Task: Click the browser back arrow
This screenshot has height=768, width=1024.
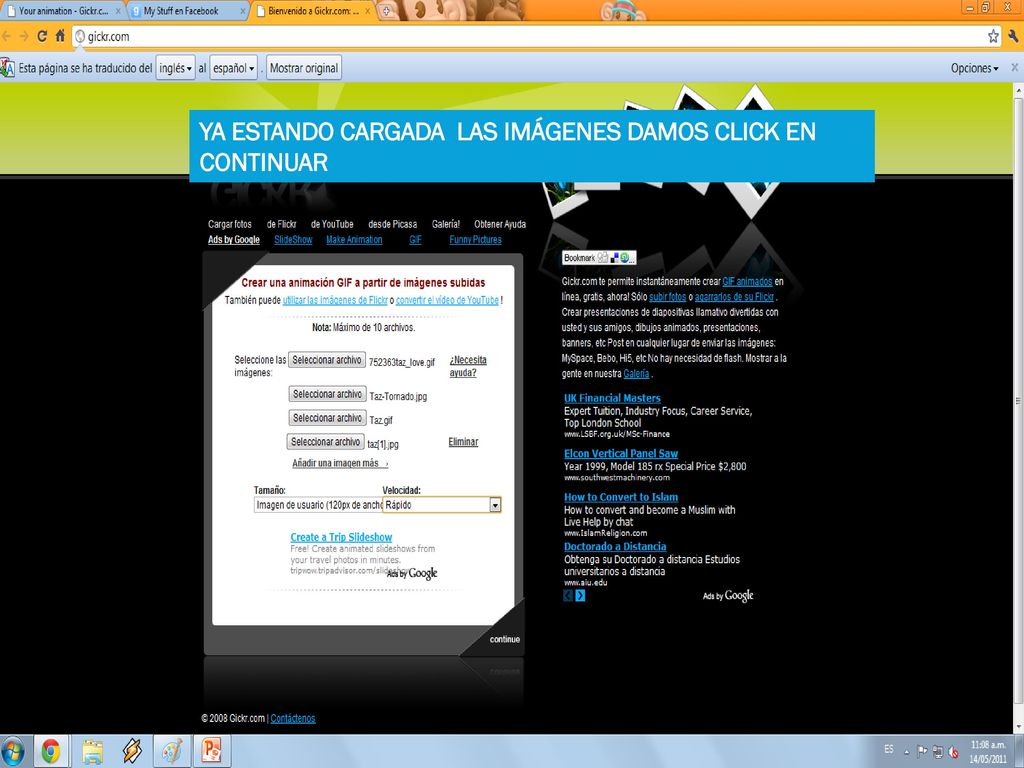Action: [x=7, y=37]
